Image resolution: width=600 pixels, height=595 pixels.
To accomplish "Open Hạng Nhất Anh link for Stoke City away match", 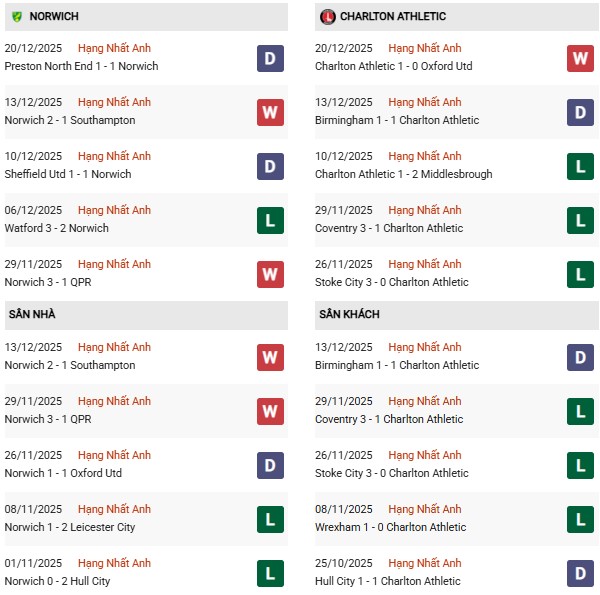I will [425, 455].
